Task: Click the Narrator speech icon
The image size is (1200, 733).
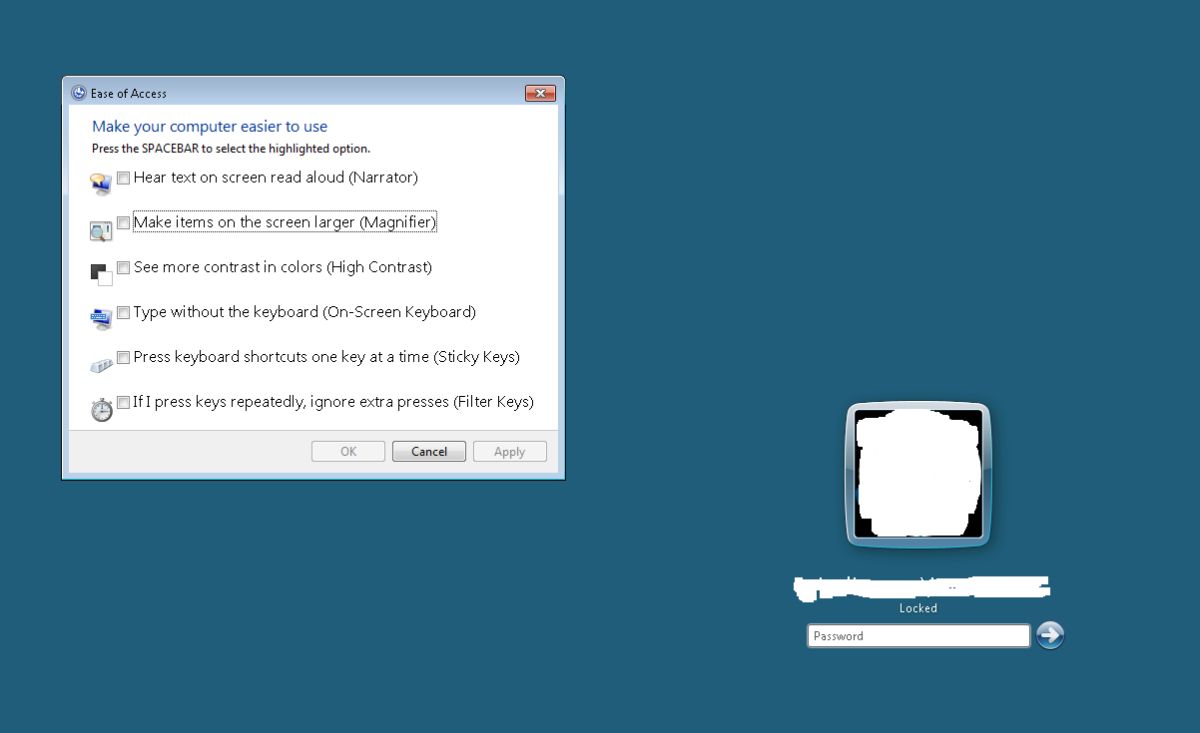Action: 101,184
